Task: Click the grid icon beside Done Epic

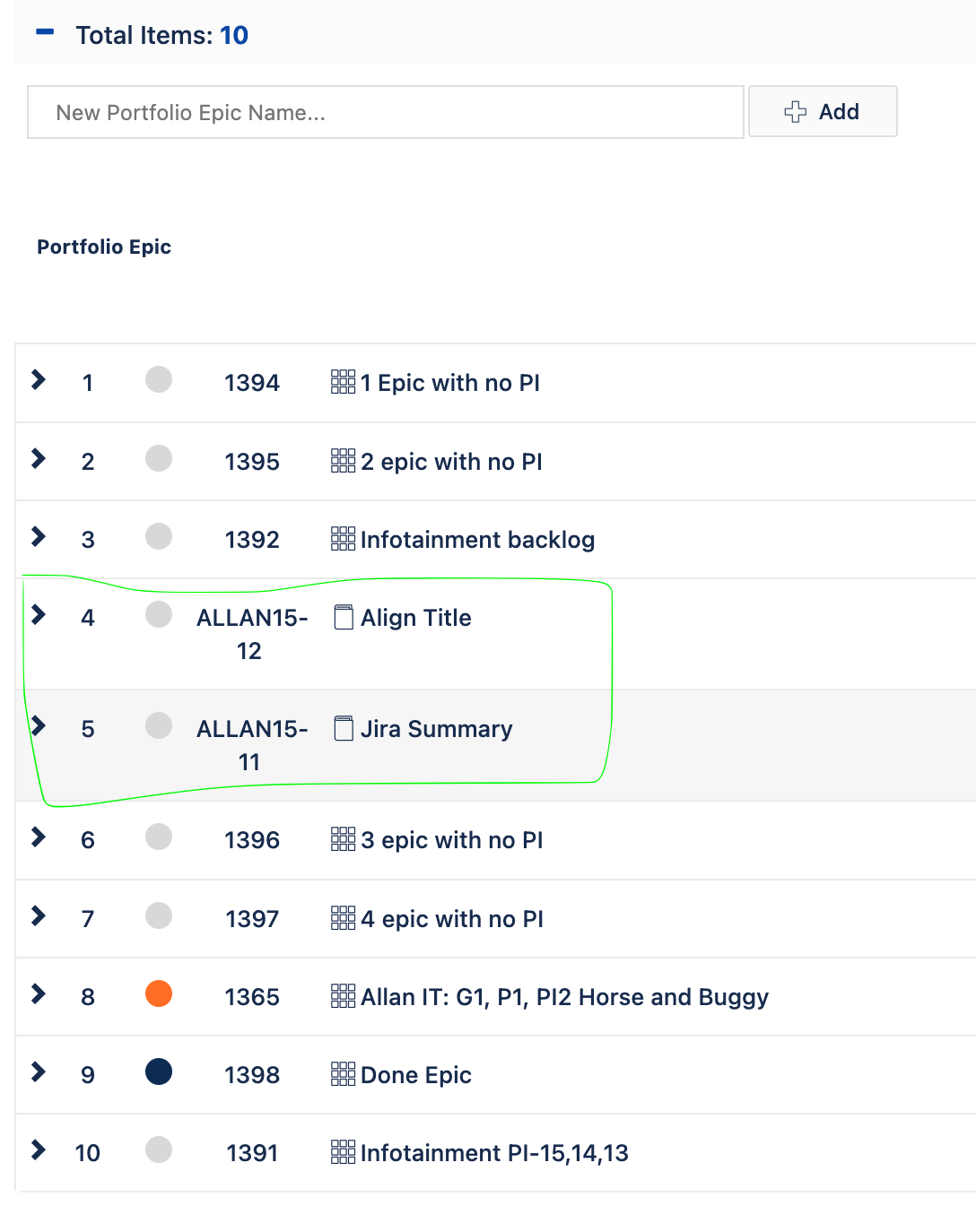Action: point(344,1074)
